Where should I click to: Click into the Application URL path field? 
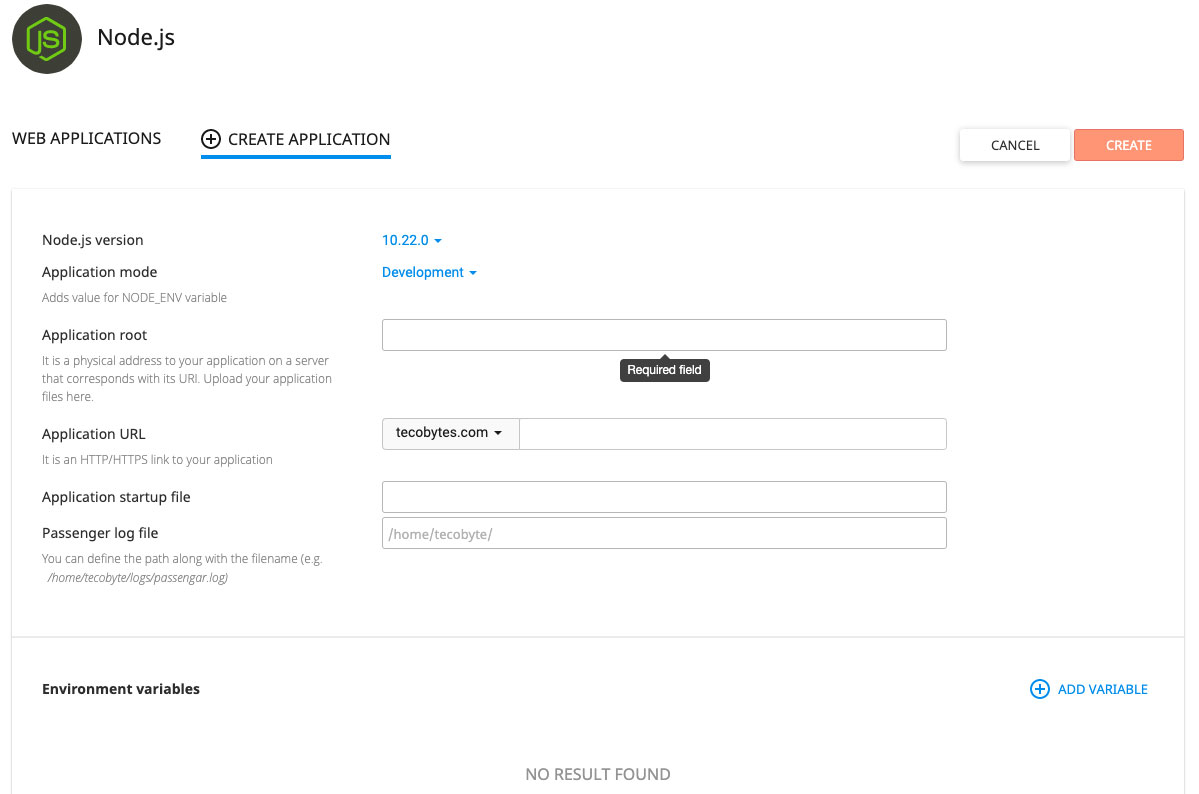(x=733, y=434)
